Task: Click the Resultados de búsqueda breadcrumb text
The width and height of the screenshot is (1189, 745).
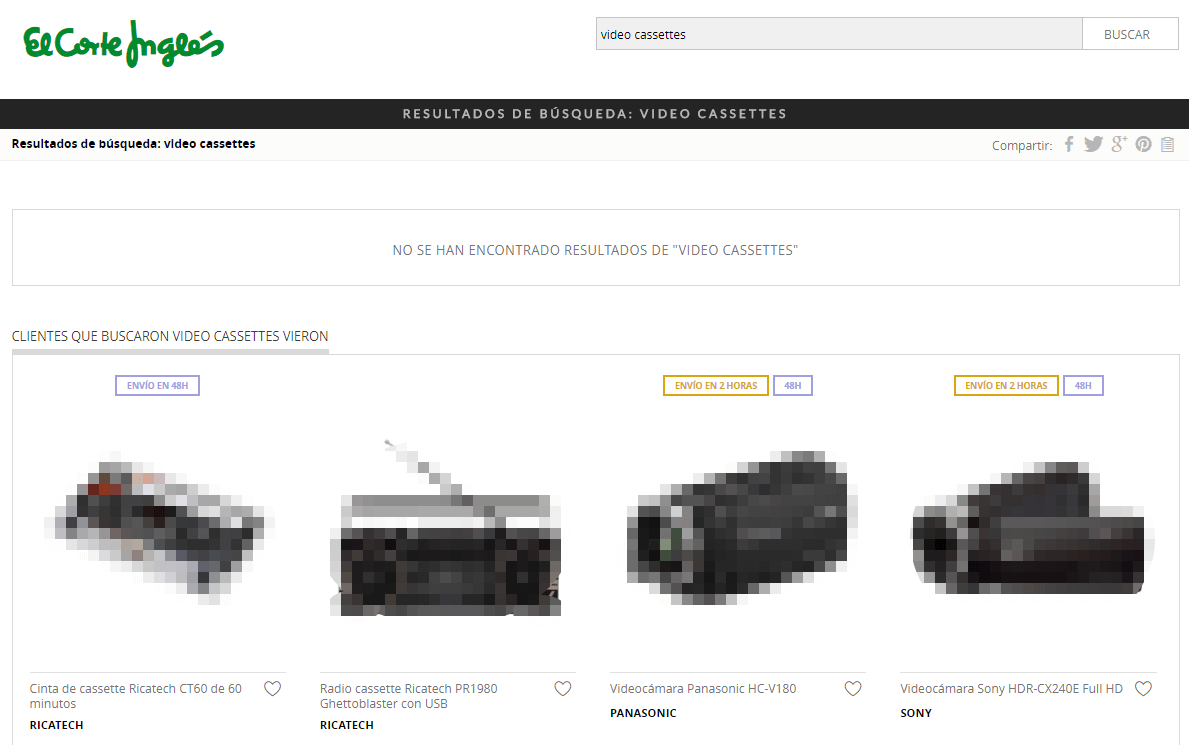Action: click(x=133, y=143)
